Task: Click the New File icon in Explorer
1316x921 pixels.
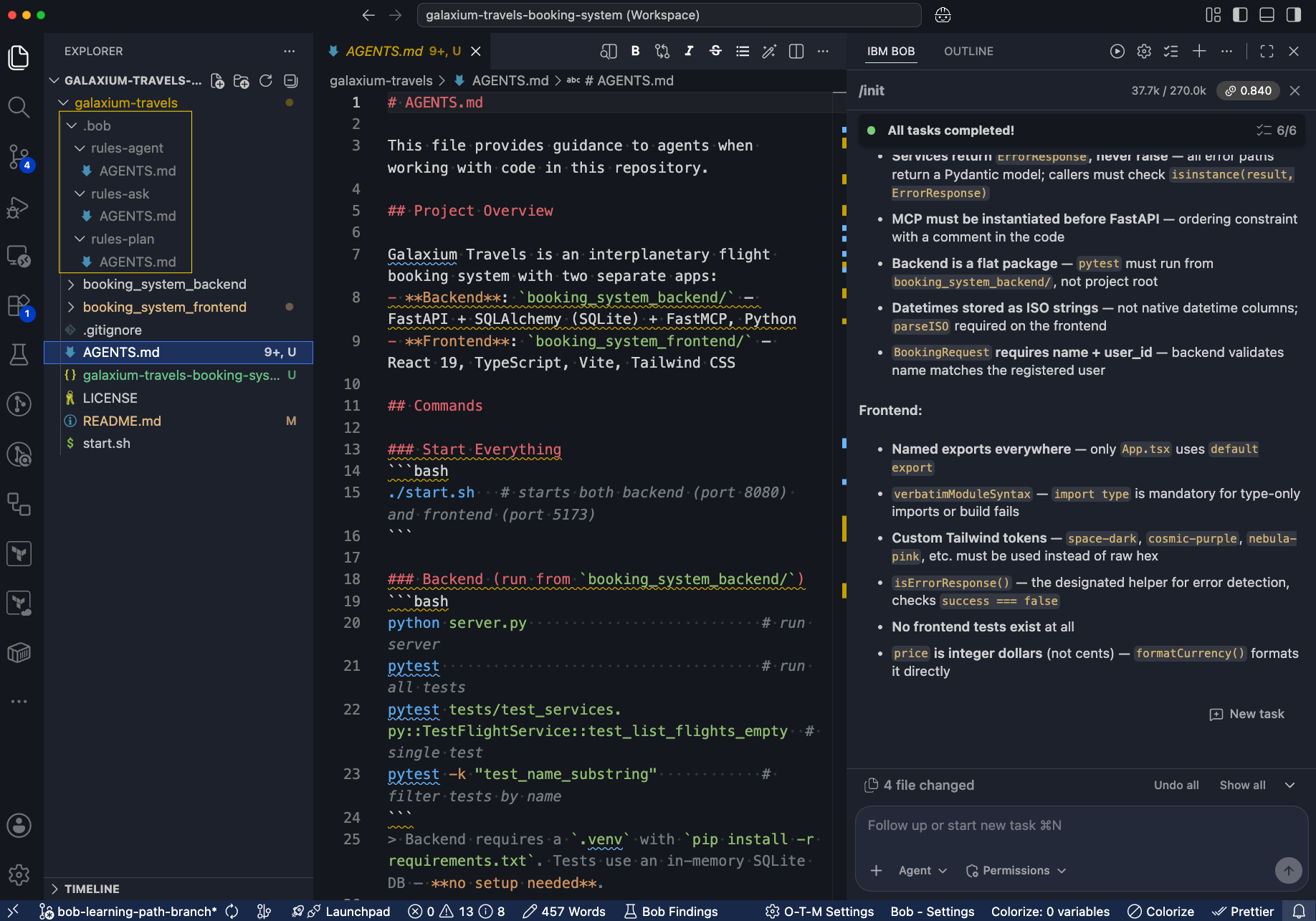Action: 217,81
